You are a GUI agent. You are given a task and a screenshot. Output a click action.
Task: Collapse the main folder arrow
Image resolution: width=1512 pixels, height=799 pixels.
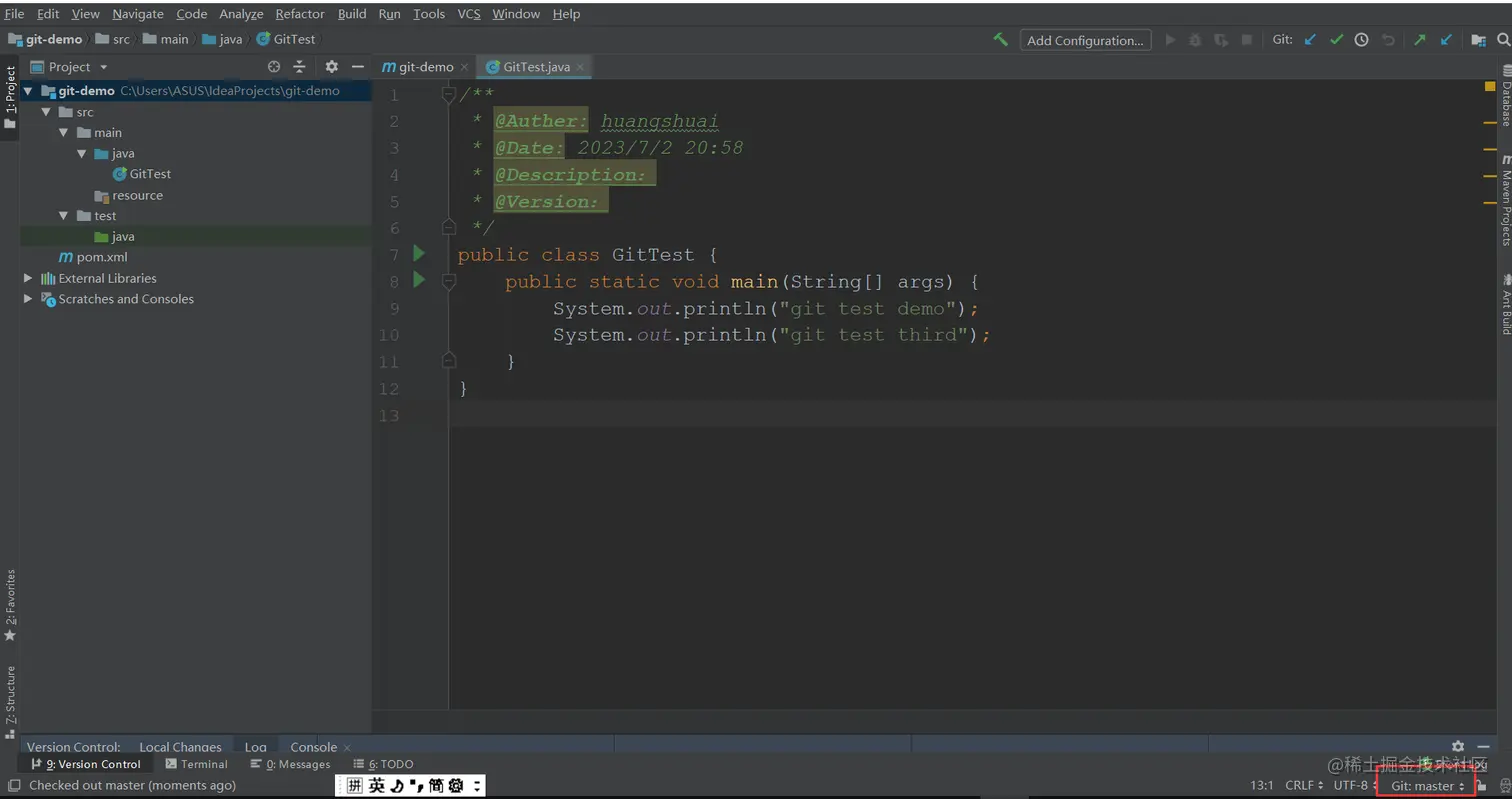click(63, 132)
